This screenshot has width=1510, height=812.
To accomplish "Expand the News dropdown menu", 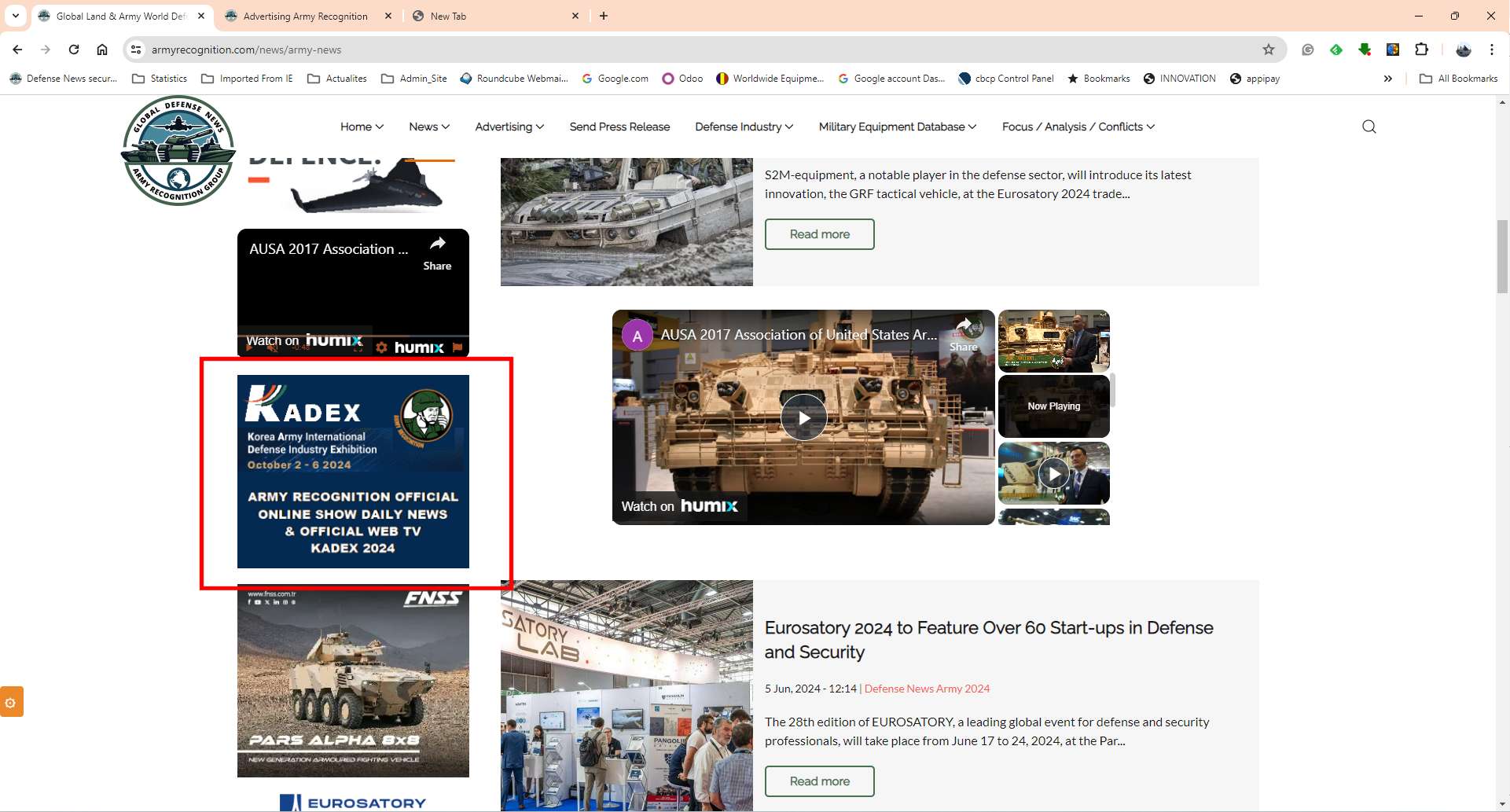I will pyautogui.click(x=429, y=127).
